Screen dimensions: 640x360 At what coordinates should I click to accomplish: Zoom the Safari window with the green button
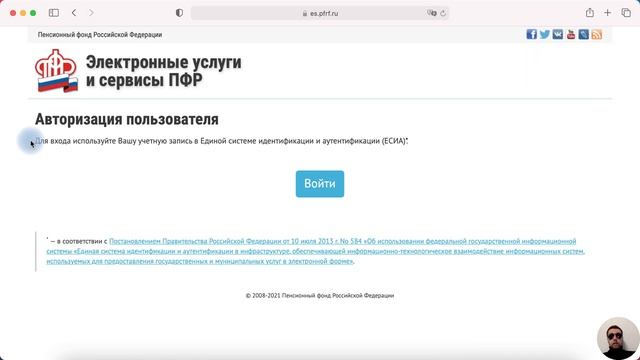point(33,13)
